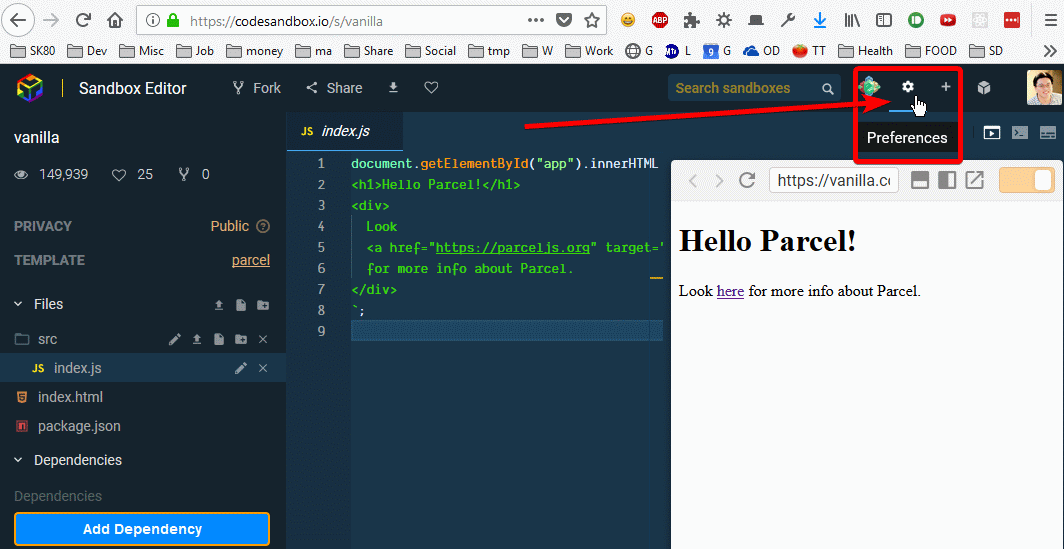The height and width of the screenshot is (549, 1064).
Task: Open index.html in the file tree
Action: [70, 397]
